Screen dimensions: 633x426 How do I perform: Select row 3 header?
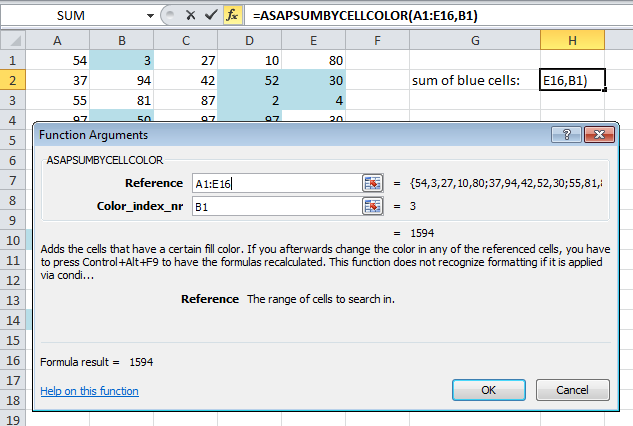point(13,100)
